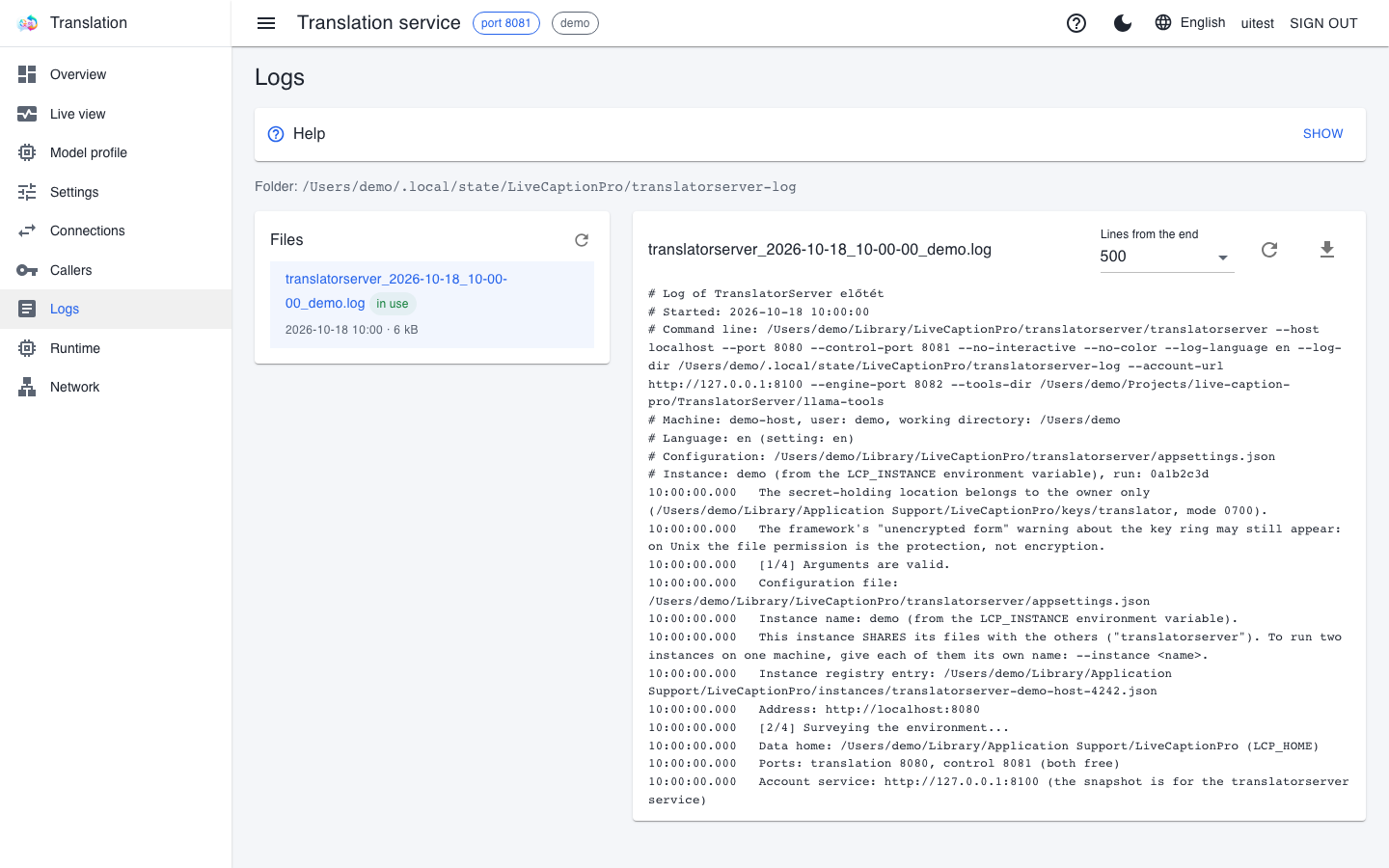Click the Logs document icon
This screenshot has height=868, width=1389.
[27, 309]
